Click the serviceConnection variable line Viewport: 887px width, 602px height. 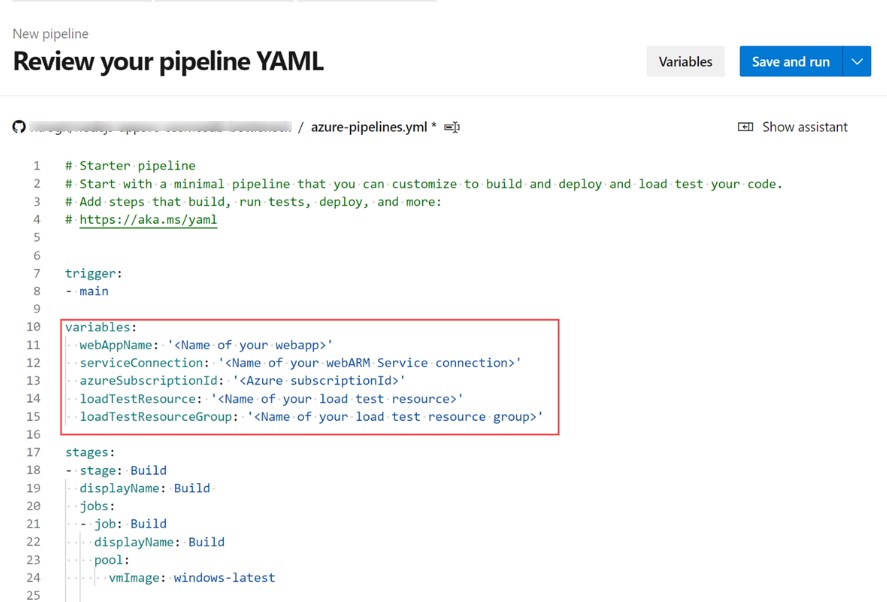(300, 362)
